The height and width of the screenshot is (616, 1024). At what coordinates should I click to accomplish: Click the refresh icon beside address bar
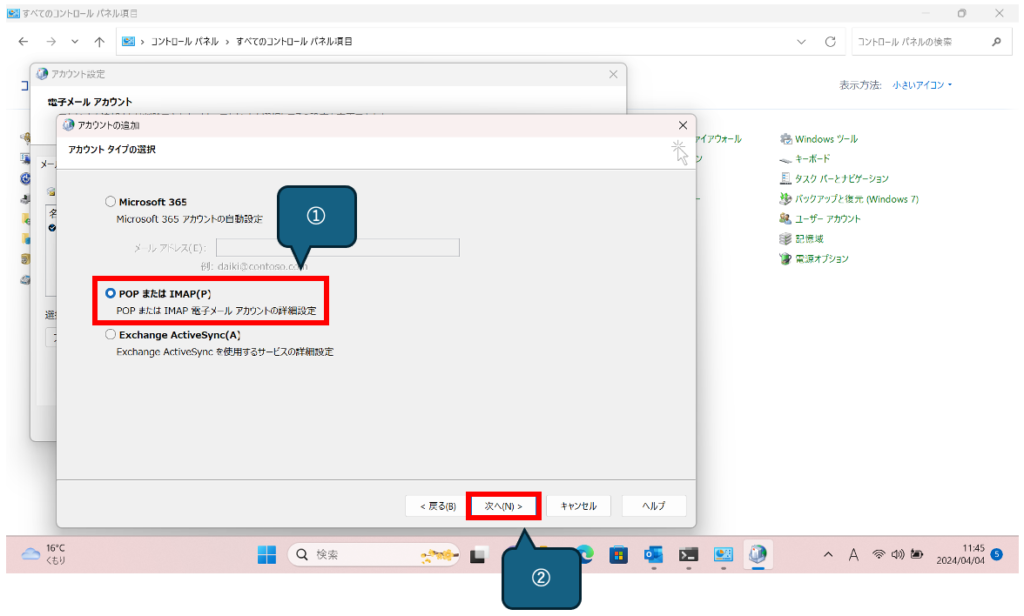click(829, 42)
